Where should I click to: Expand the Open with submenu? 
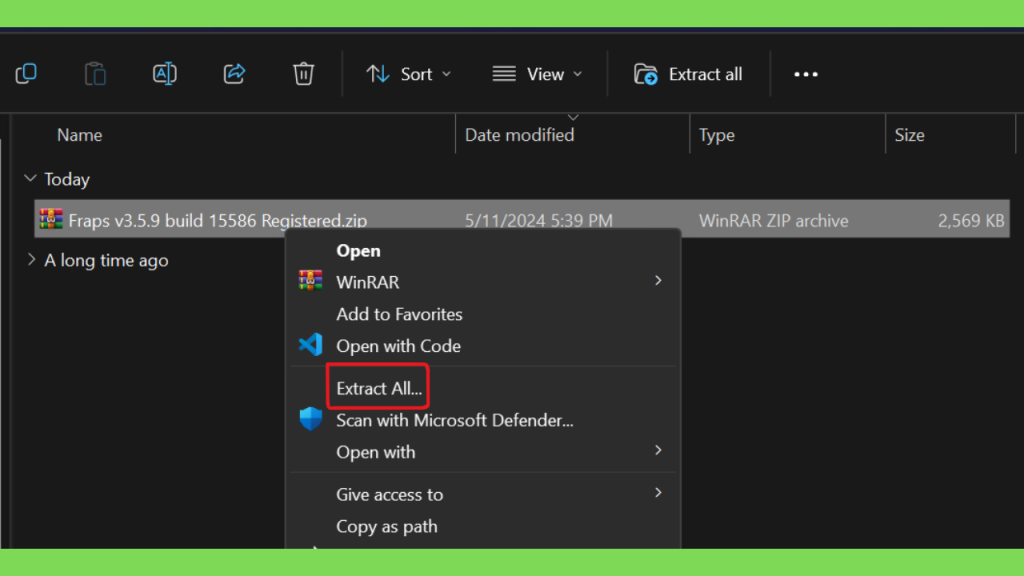pos(483,452)
